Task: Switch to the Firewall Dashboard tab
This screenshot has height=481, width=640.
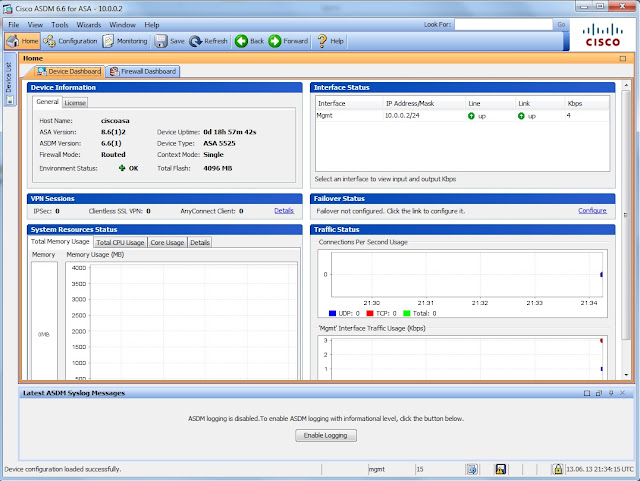Action: pos(143,71)
